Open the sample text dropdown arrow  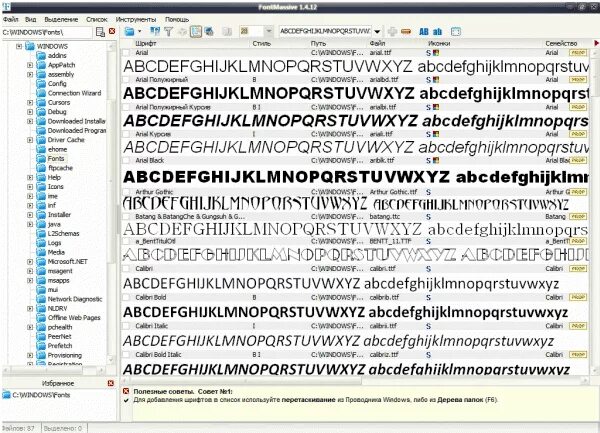point(377,32)
